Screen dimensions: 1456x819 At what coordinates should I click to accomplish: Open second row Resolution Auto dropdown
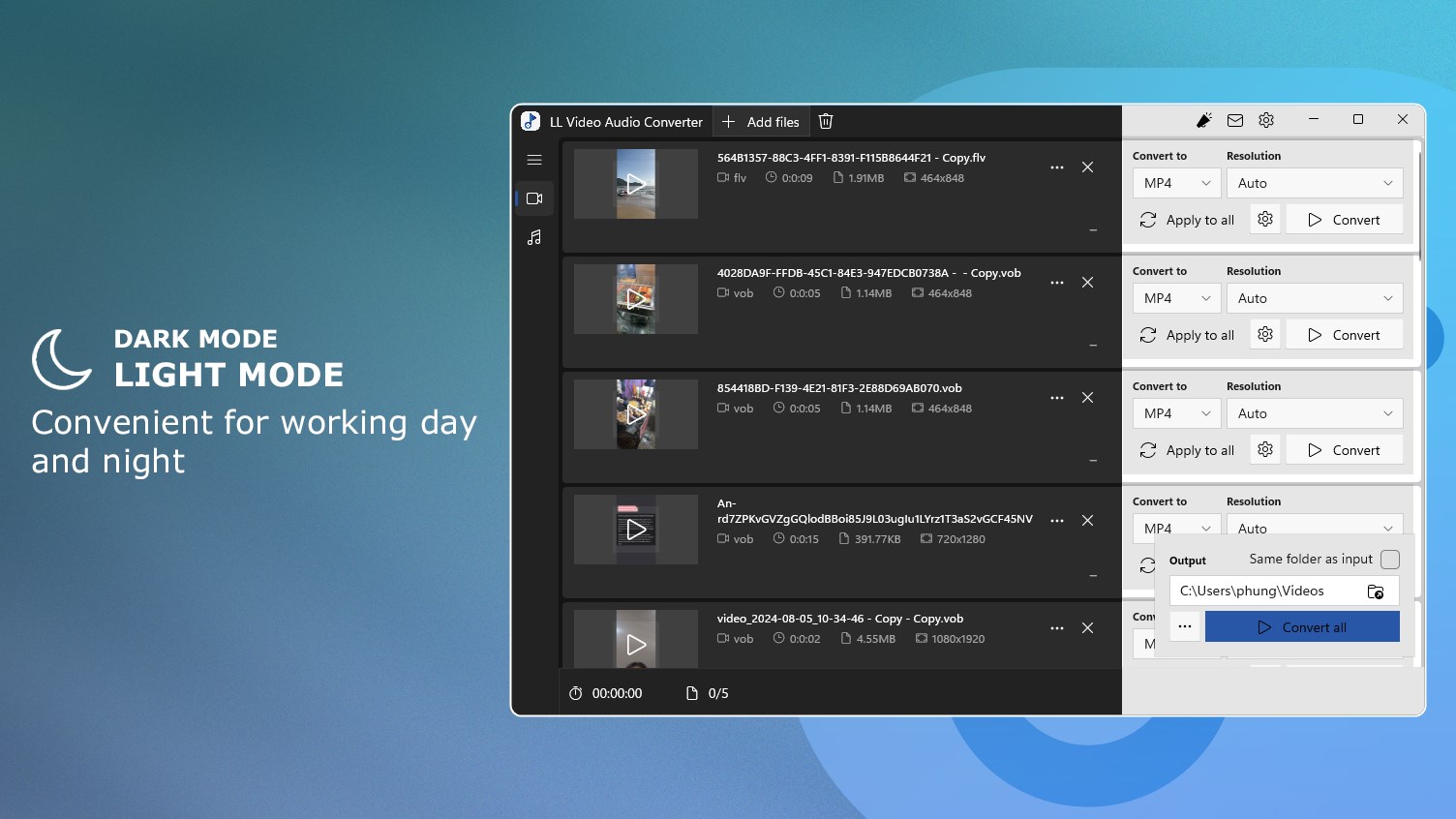(1315, 298)
